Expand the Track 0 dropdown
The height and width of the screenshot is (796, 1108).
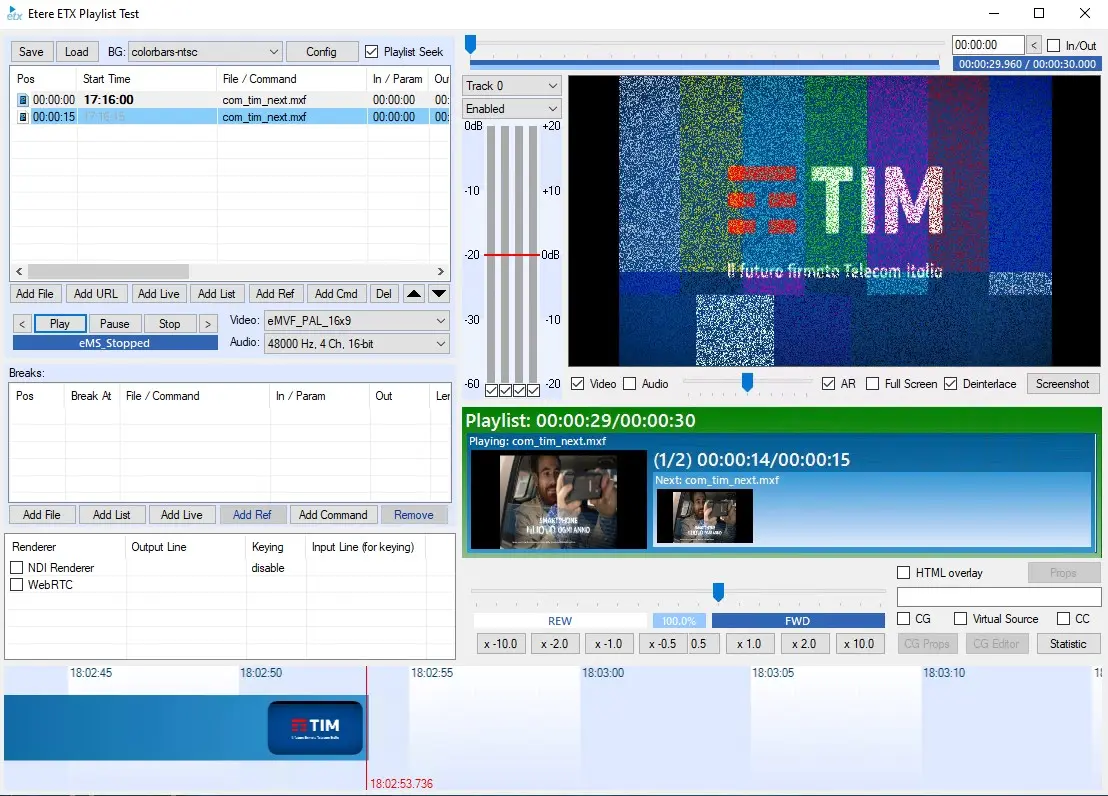[511, 86]
